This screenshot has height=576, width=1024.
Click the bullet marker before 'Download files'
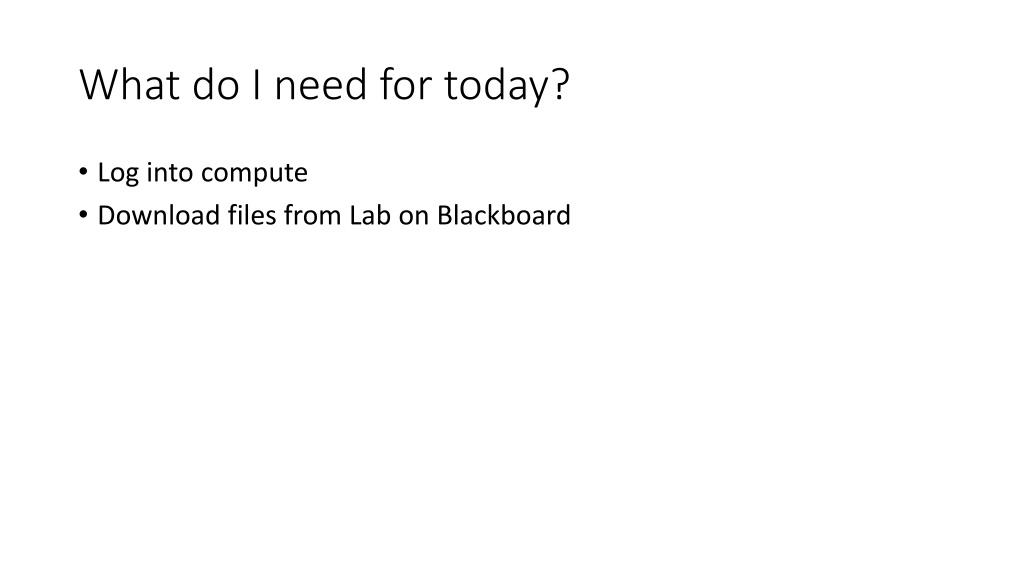(83, 215)
